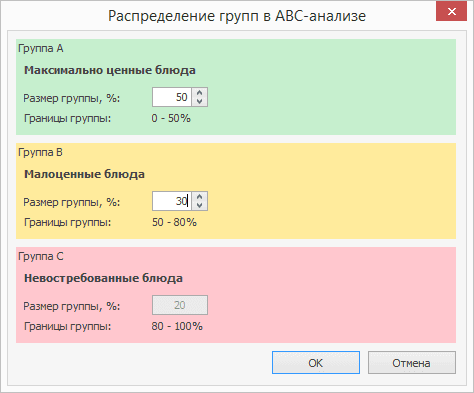This screenshot has height=393, width=474.
Task: Click the heading "Малоценные блюда"
Action: click(x=84, y=174)
